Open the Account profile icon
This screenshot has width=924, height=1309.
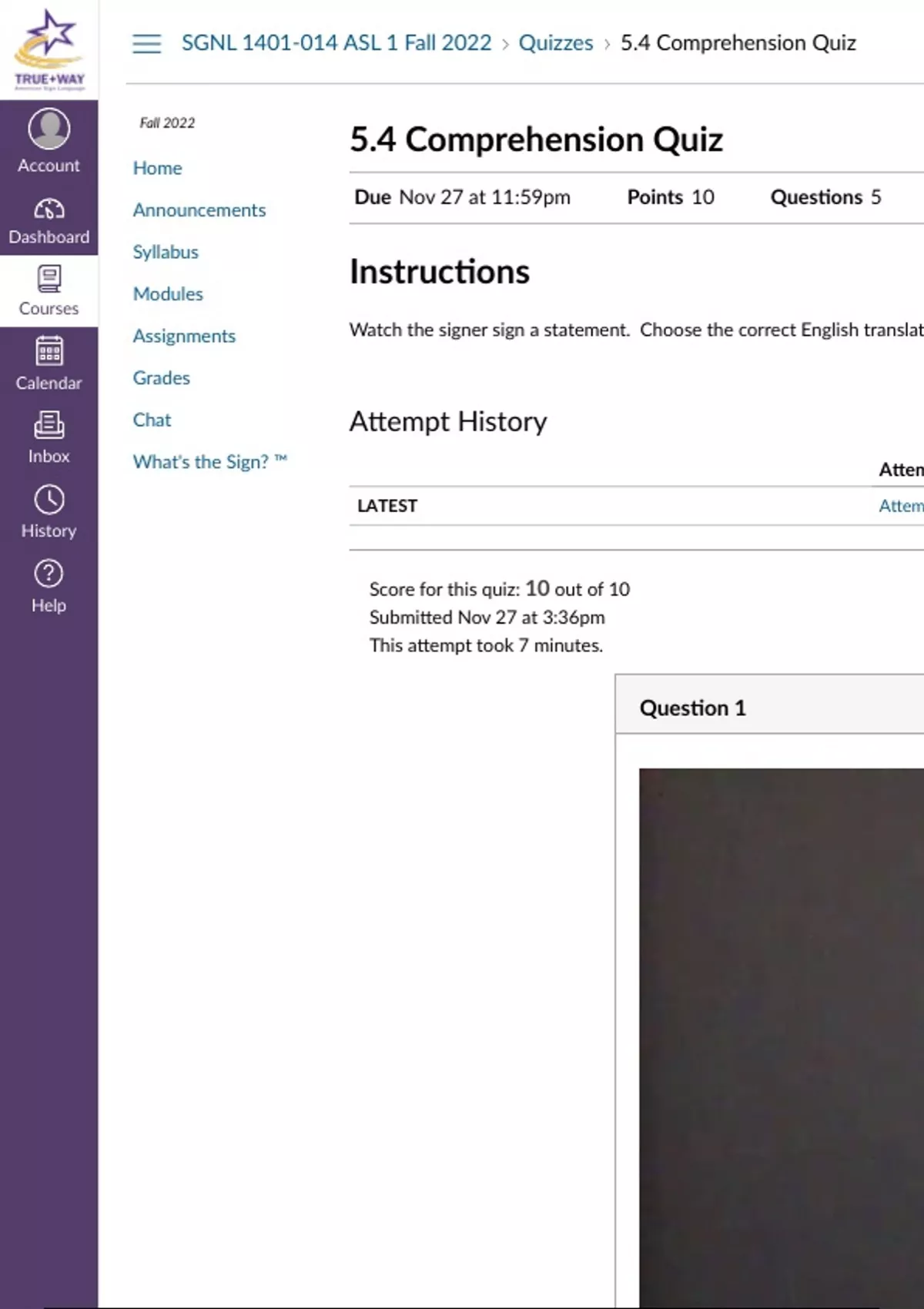[x=49, y=129]
